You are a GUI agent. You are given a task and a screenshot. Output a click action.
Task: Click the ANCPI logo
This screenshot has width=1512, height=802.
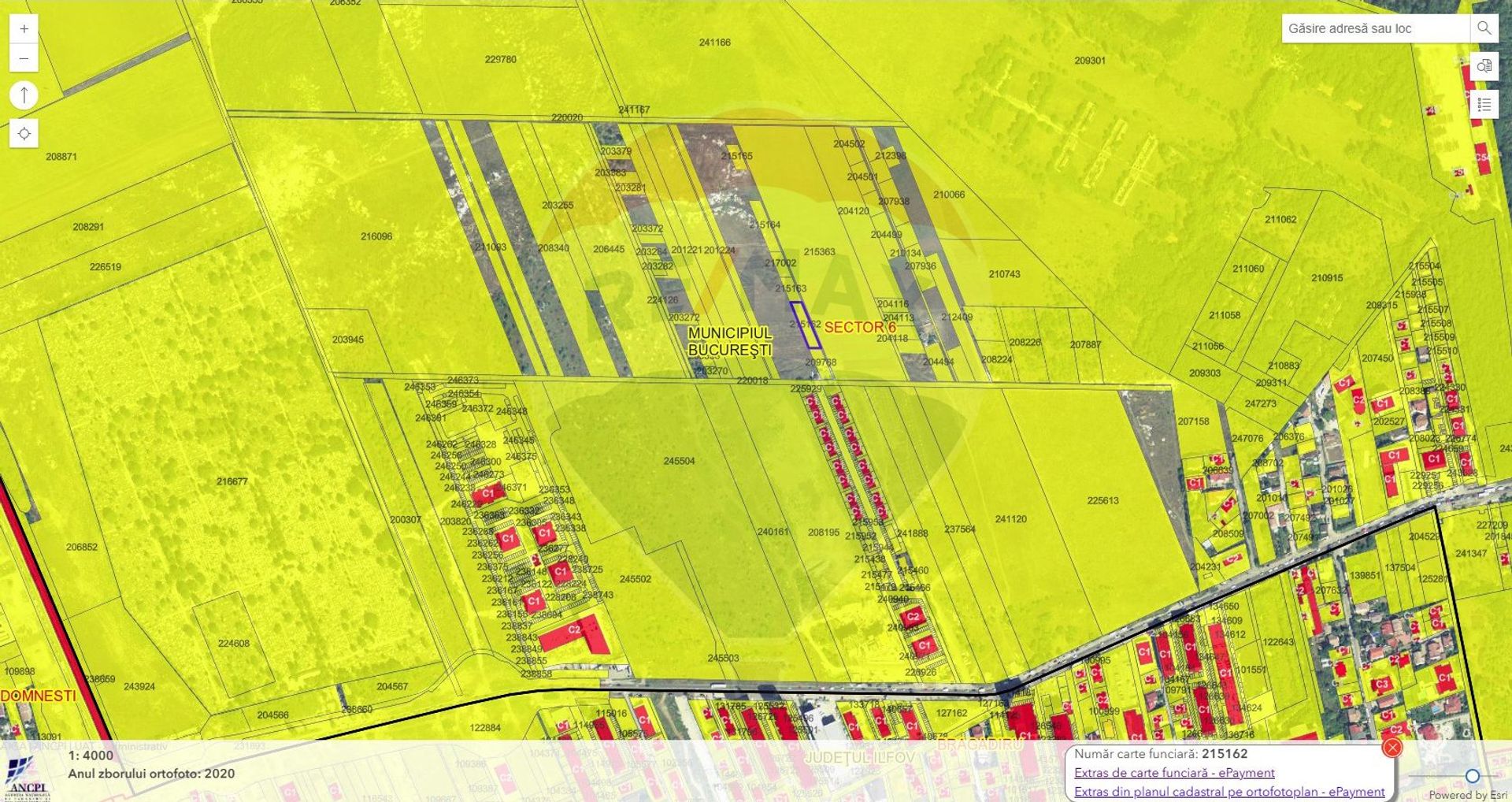click(x=28, y=777)
